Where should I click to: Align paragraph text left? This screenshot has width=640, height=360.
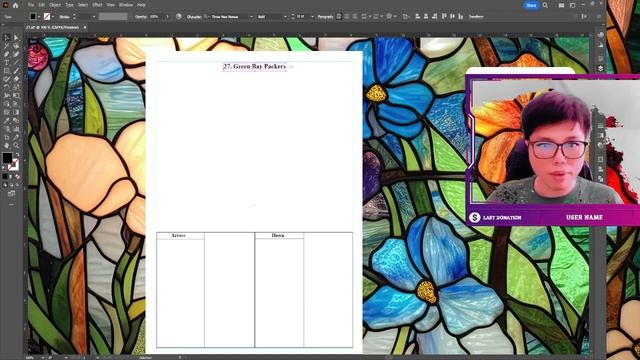click(339, 17)
